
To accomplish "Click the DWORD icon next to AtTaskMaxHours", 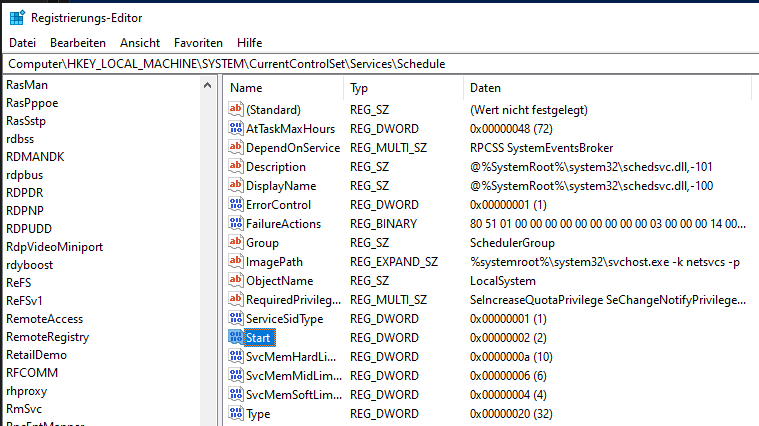I will point(236,128).
